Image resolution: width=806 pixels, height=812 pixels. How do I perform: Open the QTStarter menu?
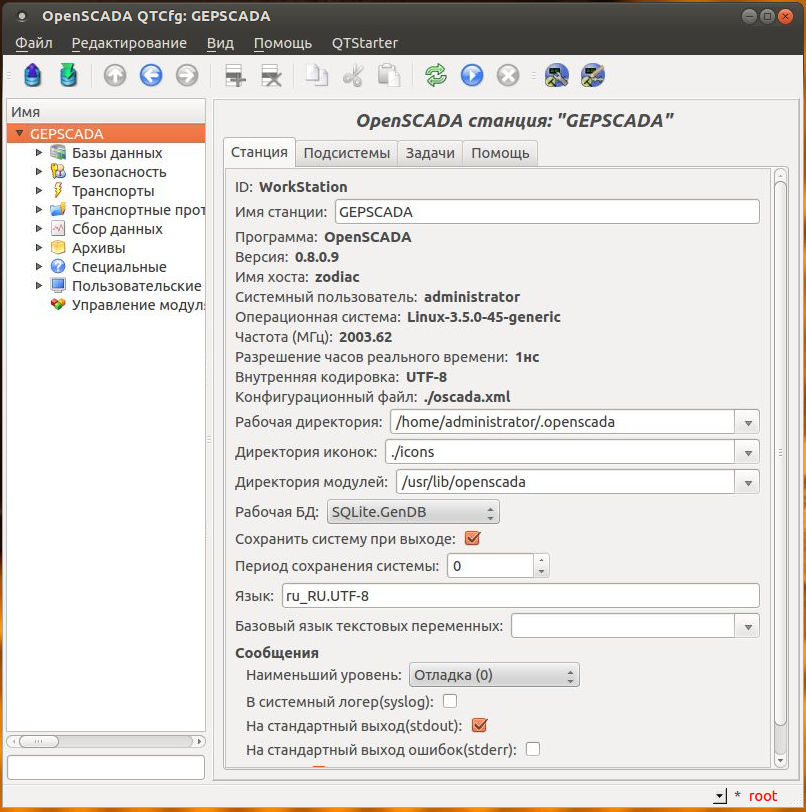pyautogui.click(x=364, y=43)
